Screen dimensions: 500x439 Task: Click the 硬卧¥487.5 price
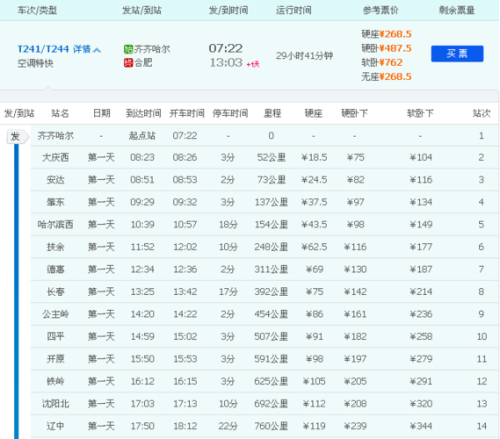(386, 48)
